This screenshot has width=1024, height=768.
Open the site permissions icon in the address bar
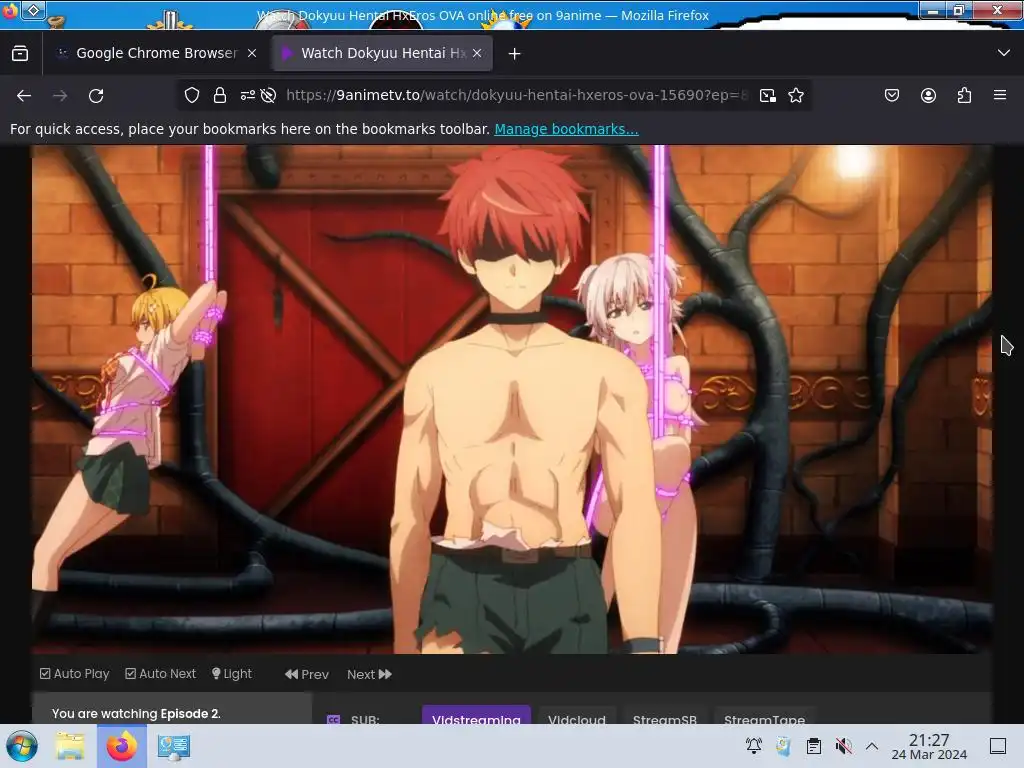point(248,95)
